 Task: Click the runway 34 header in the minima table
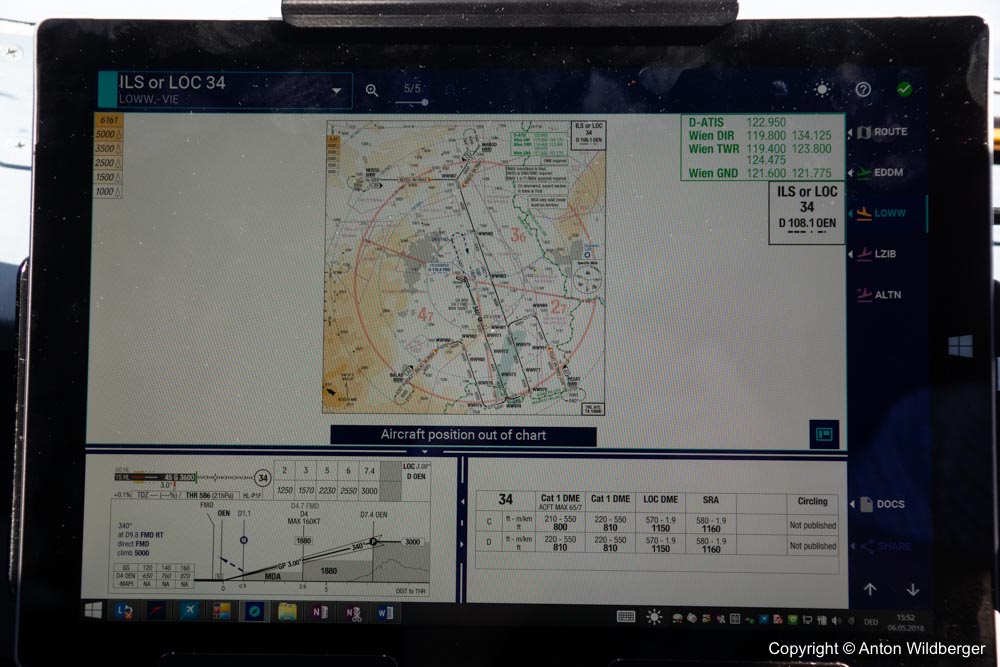point(506,500)
